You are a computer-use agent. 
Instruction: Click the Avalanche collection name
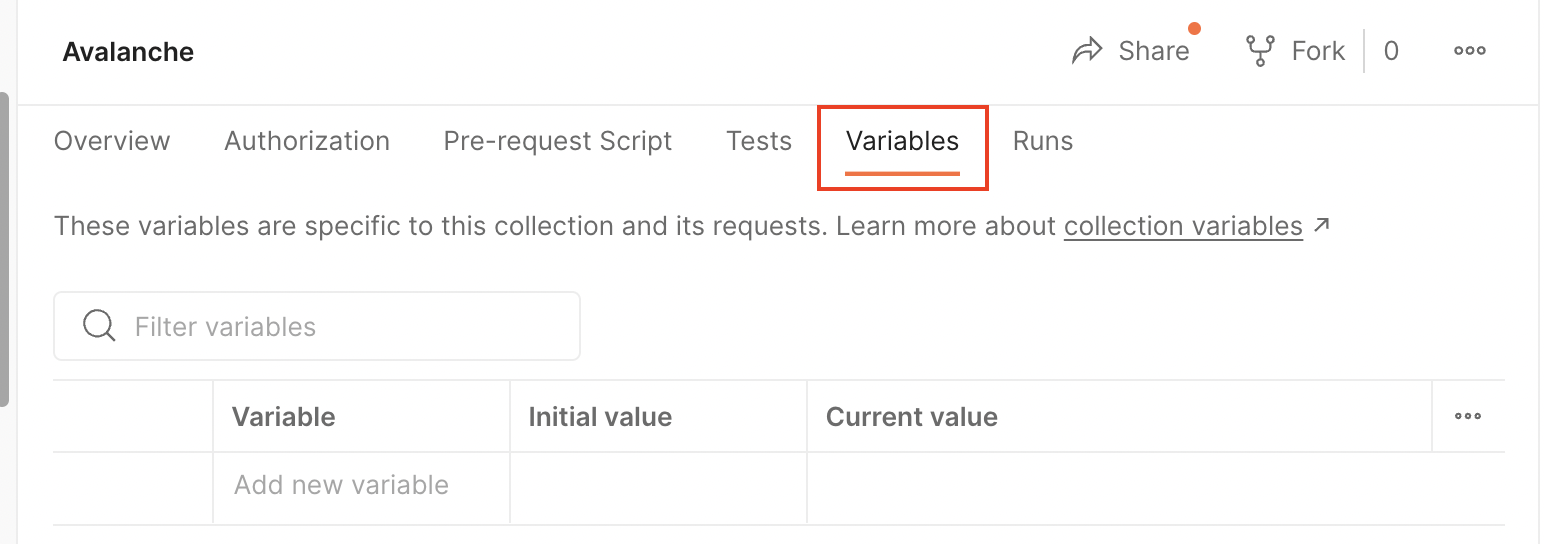[128, 52]
